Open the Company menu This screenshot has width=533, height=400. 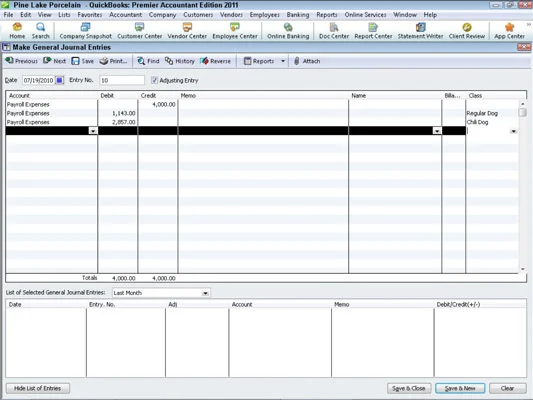tap(162, 15)
